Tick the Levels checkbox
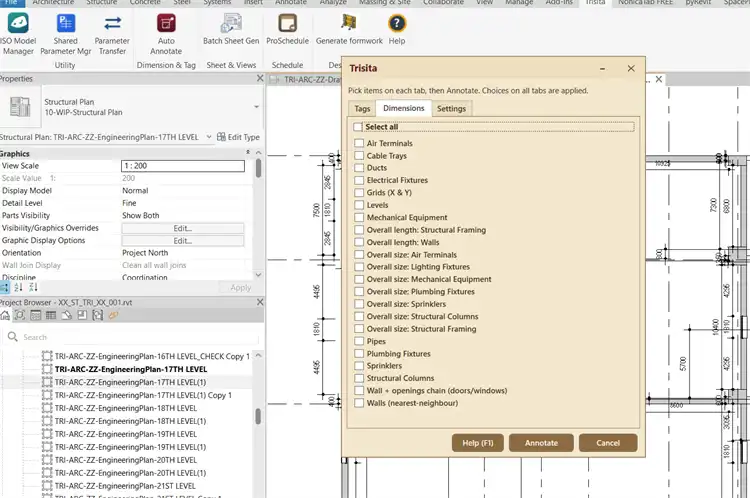The image size is (750, 498). tap(359, 205)
